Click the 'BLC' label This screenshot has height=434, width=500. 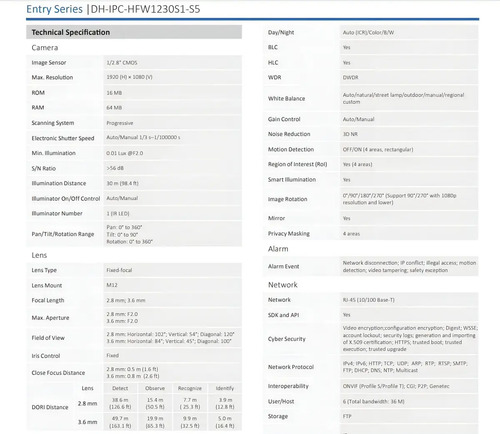point(273,47)
